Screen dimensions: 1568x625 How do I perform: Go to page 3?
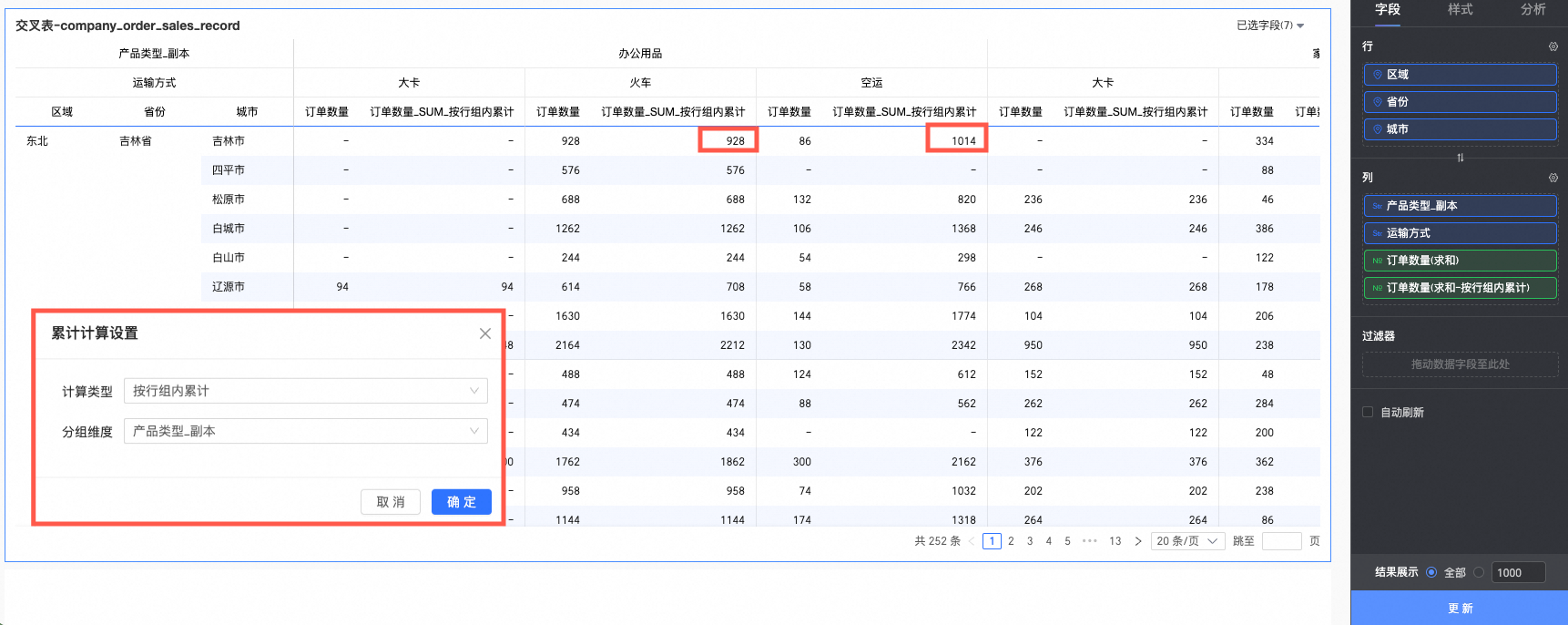tap(1030, 541)
